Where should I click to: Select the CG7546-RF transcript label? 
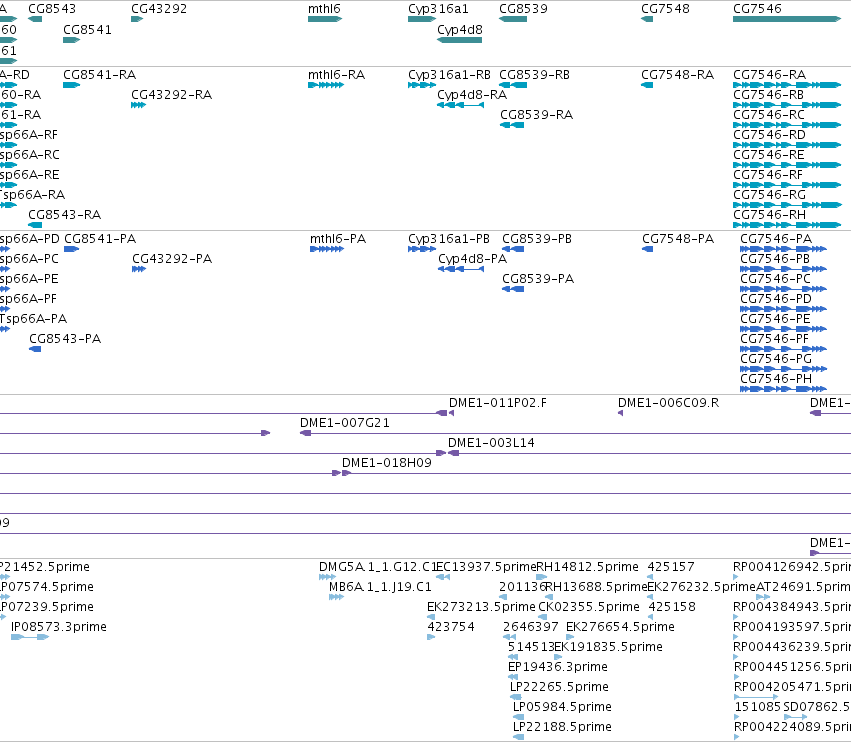[768, 175]
